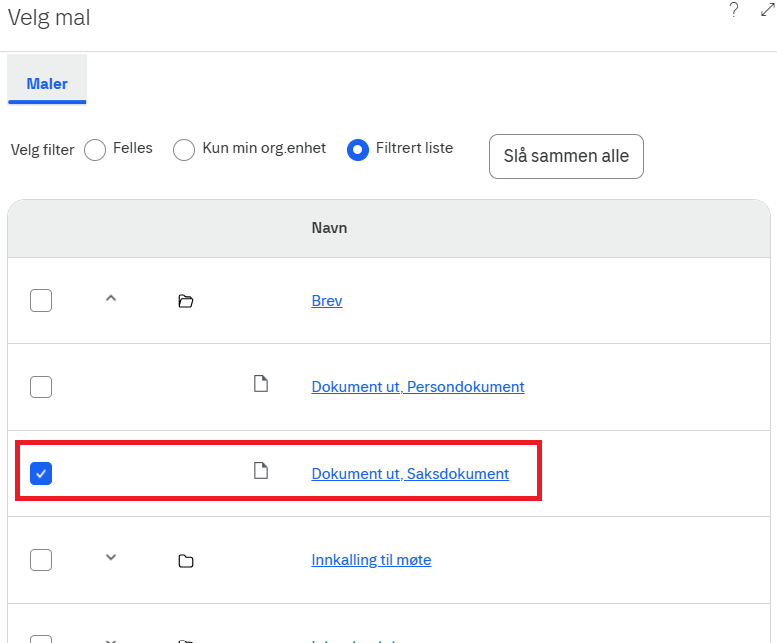The height and width of the screenshot is (643, 777).
Task: Switch to the Maler tab
Action: coord(47,83)
